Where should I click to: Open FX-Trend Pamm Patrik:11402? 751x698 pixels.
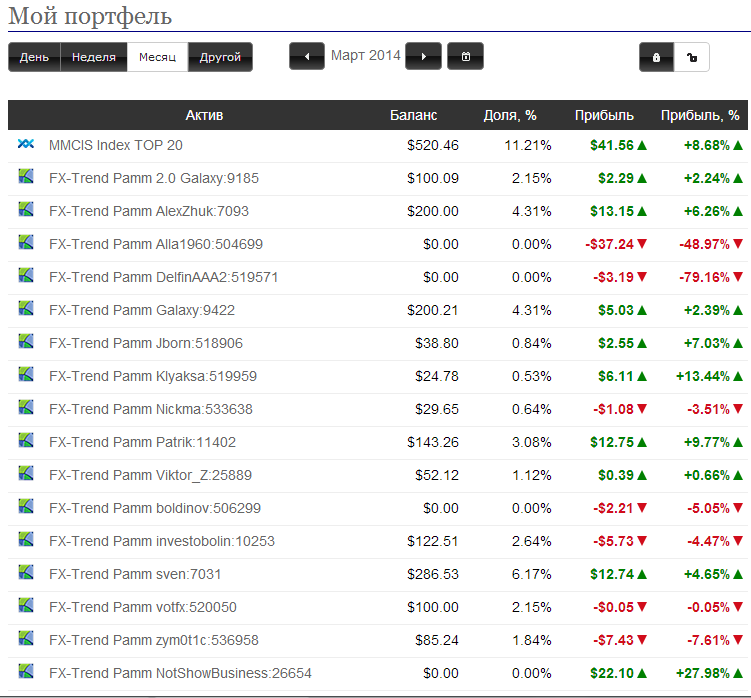(143, 443)
